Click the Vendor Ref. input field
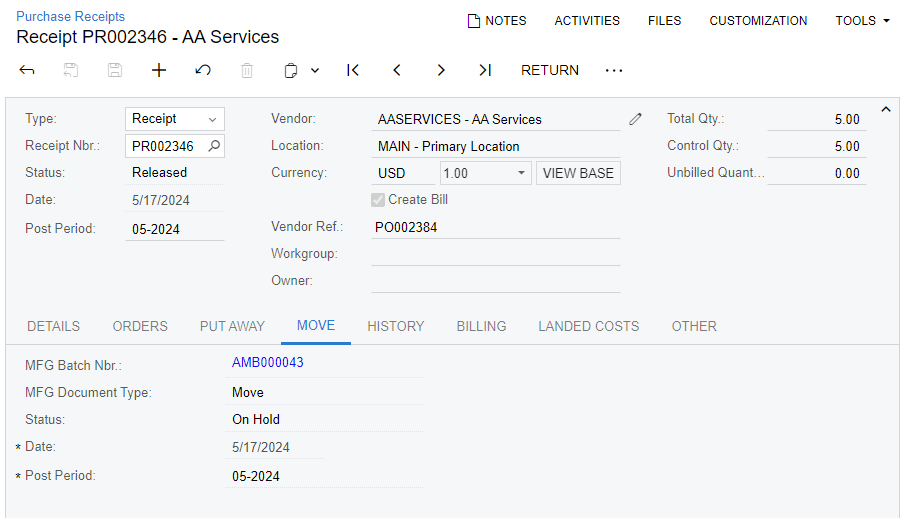Viewport: 900px width, 518px height. pos(495,227)
